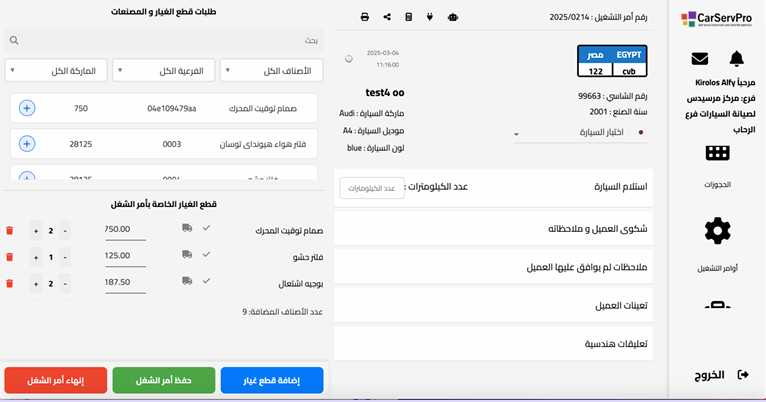
Task: Toggle checkmark for صمام توقيت المحرك
Action: pyautogui.click(x=207, y=228)
